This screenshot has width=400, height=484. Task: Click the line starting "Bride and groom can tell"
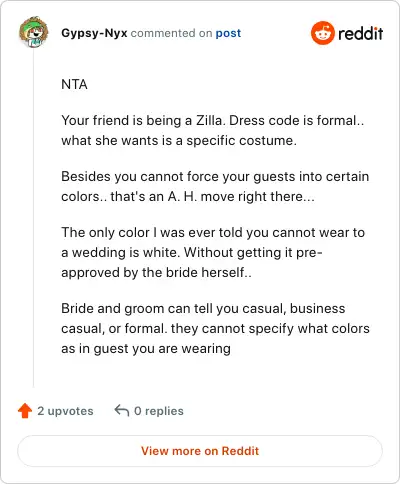point(203,308)
